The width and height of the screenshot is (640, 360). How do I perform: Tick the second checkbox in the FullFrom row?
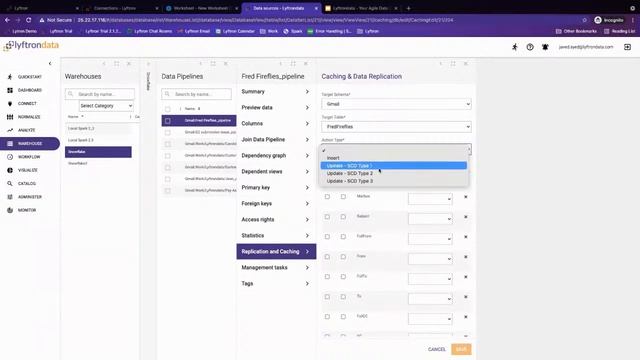click(x=343, y=237)
